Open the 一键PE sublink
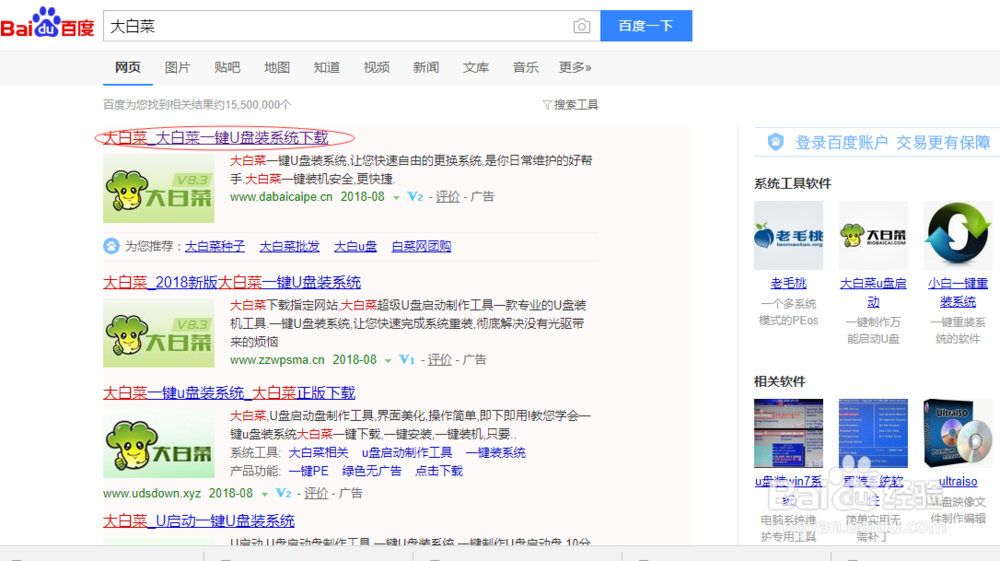The image size is (1000, 561). [309, 471]
